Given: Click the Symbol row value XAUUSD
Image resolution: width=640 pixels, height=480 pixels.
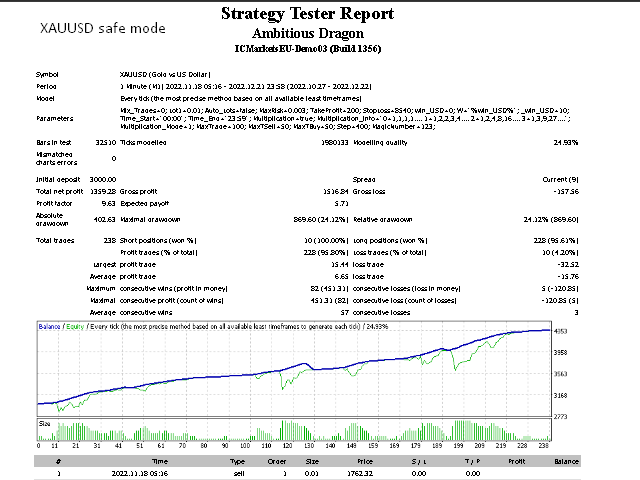Looking at the screenshot, I should pos(163,74).
